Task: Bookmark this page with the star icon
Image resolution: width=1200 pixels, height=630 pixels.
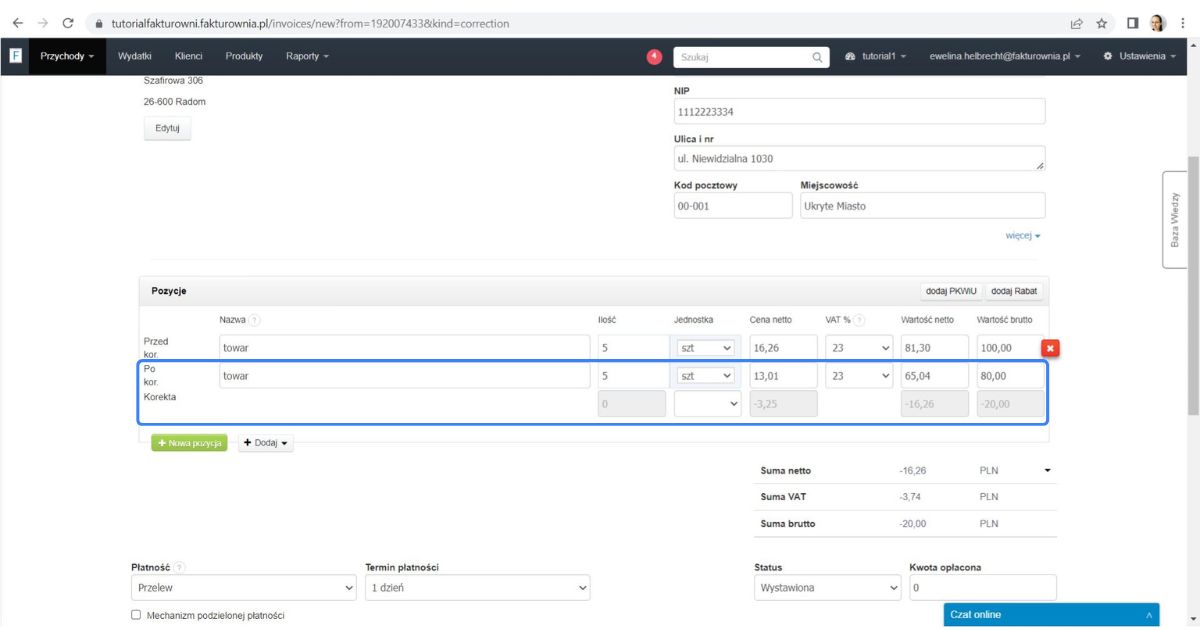Action: click(x=1101, y=22)
